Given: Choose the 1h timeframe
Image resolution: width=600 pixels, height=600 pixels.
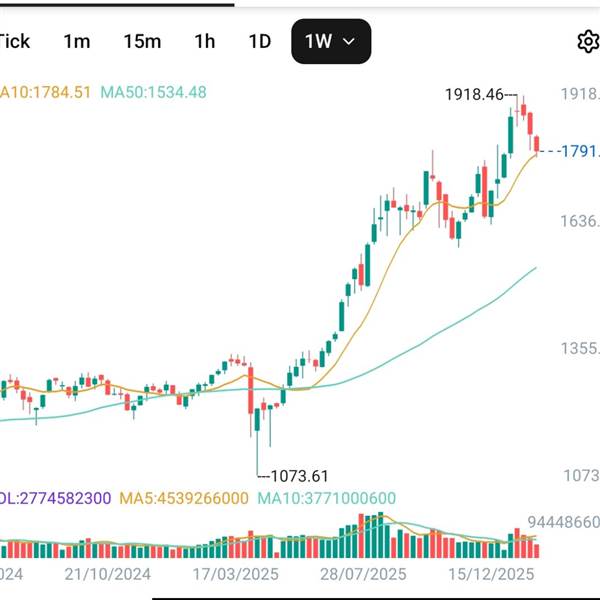Looking at the screenshot, I should point(204,41).
